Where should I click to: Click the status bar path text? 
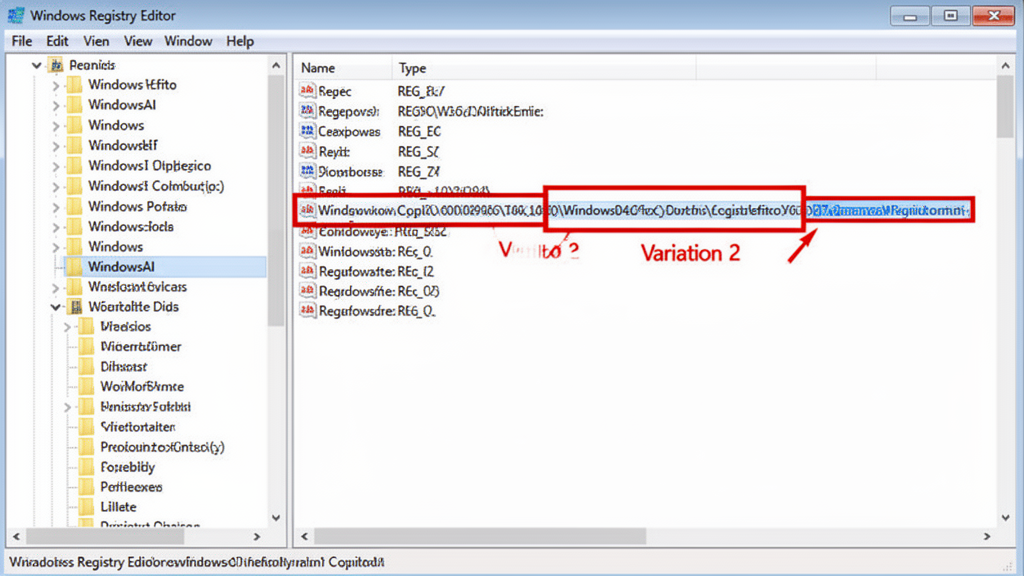click(197, 562)
